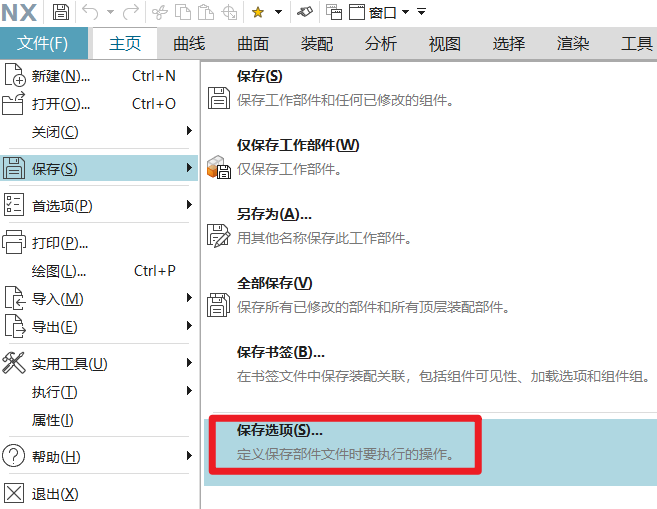Expand the 实用工具(U) submenu arrow

point(189,362)
